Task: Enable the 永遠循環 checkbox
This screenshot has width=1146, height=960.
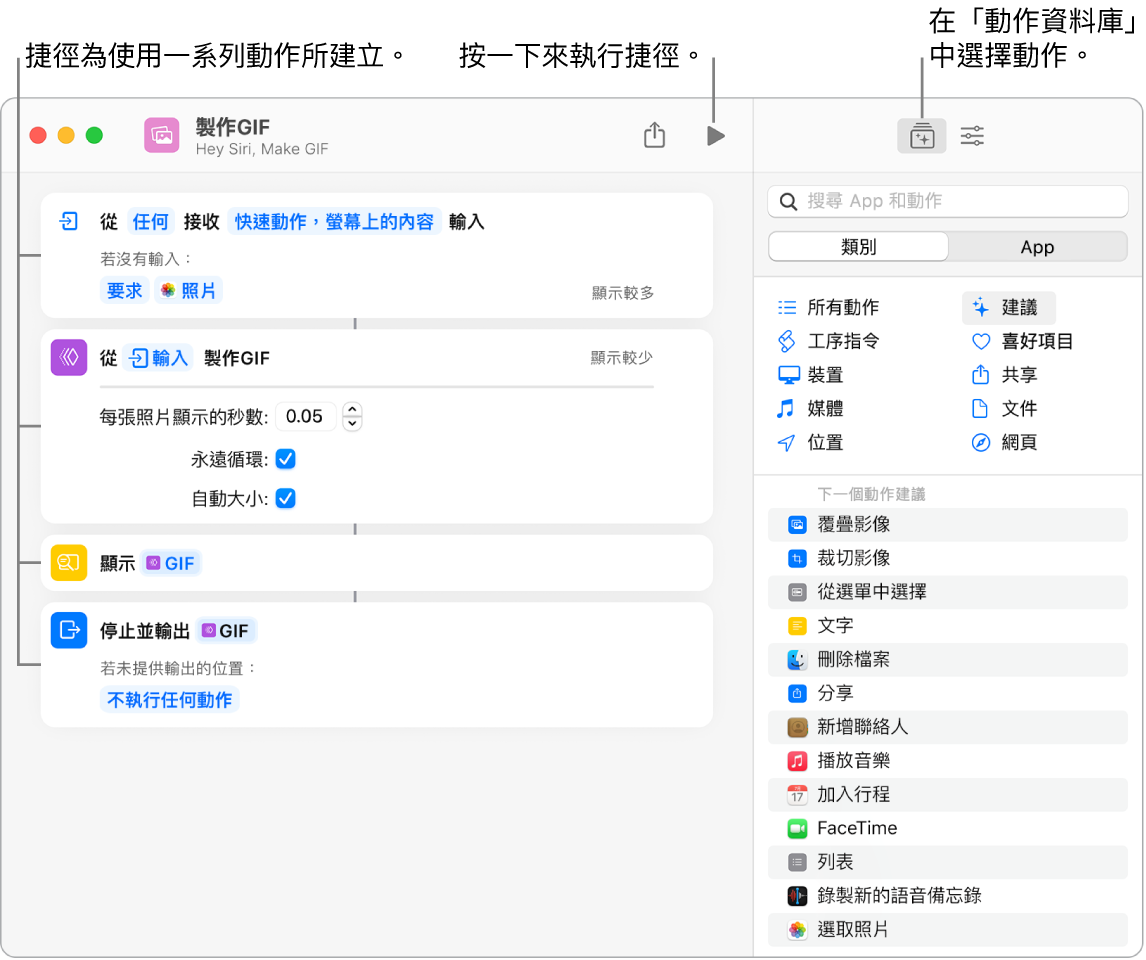Action: (x=285, y=457)
